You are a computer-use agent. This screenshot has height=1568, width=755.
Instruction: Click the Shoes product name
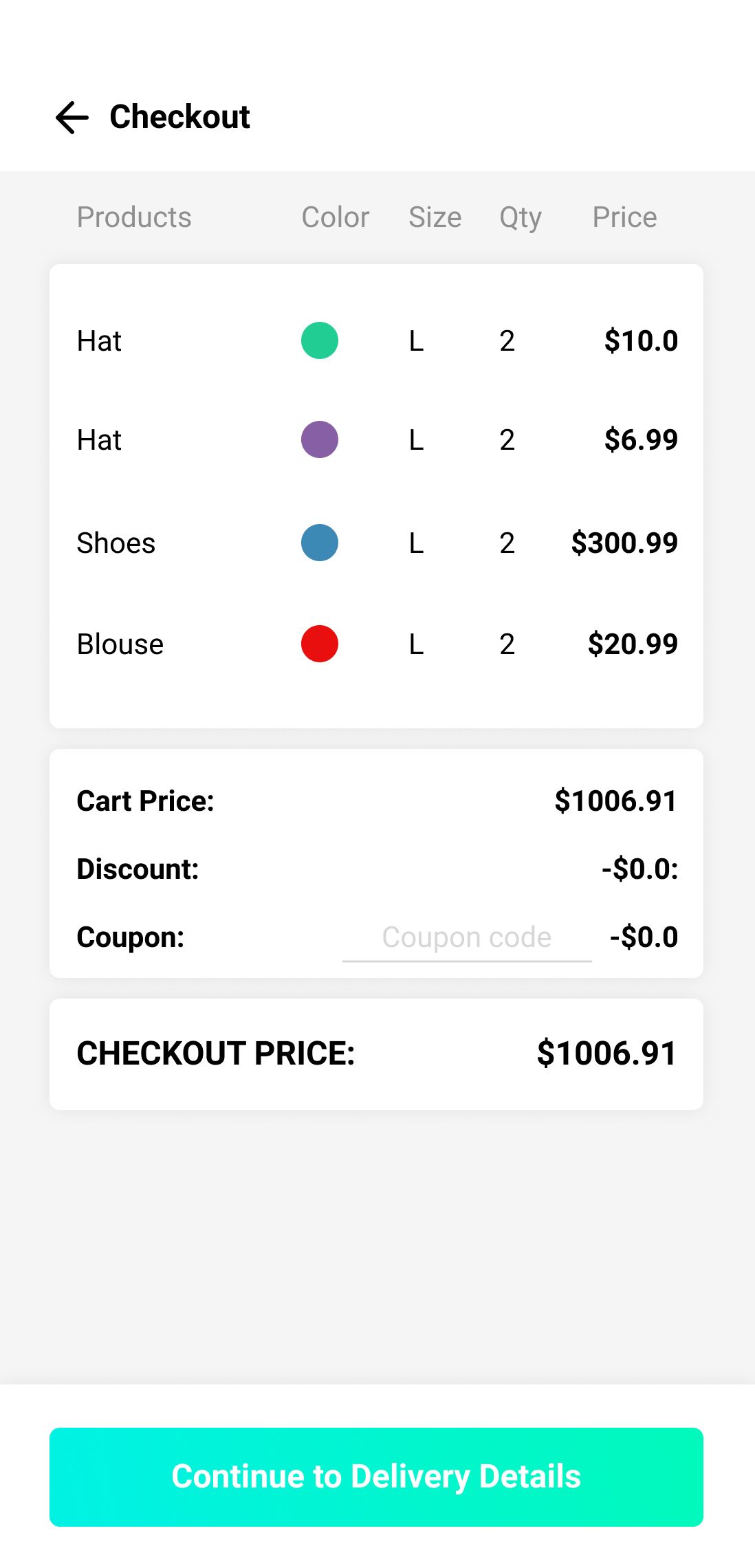click(x=116, y=543)
